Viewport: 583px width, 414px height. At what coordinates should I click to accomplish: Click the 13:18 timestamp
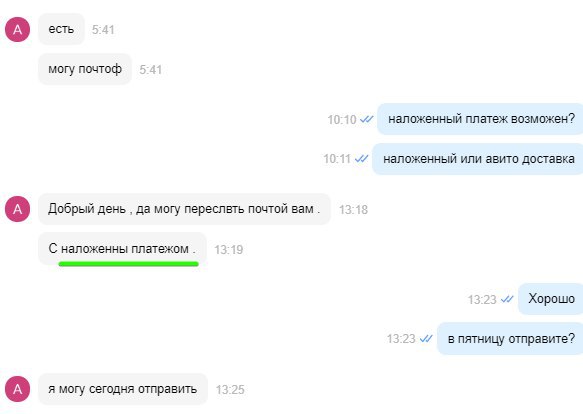click(353, 210)
